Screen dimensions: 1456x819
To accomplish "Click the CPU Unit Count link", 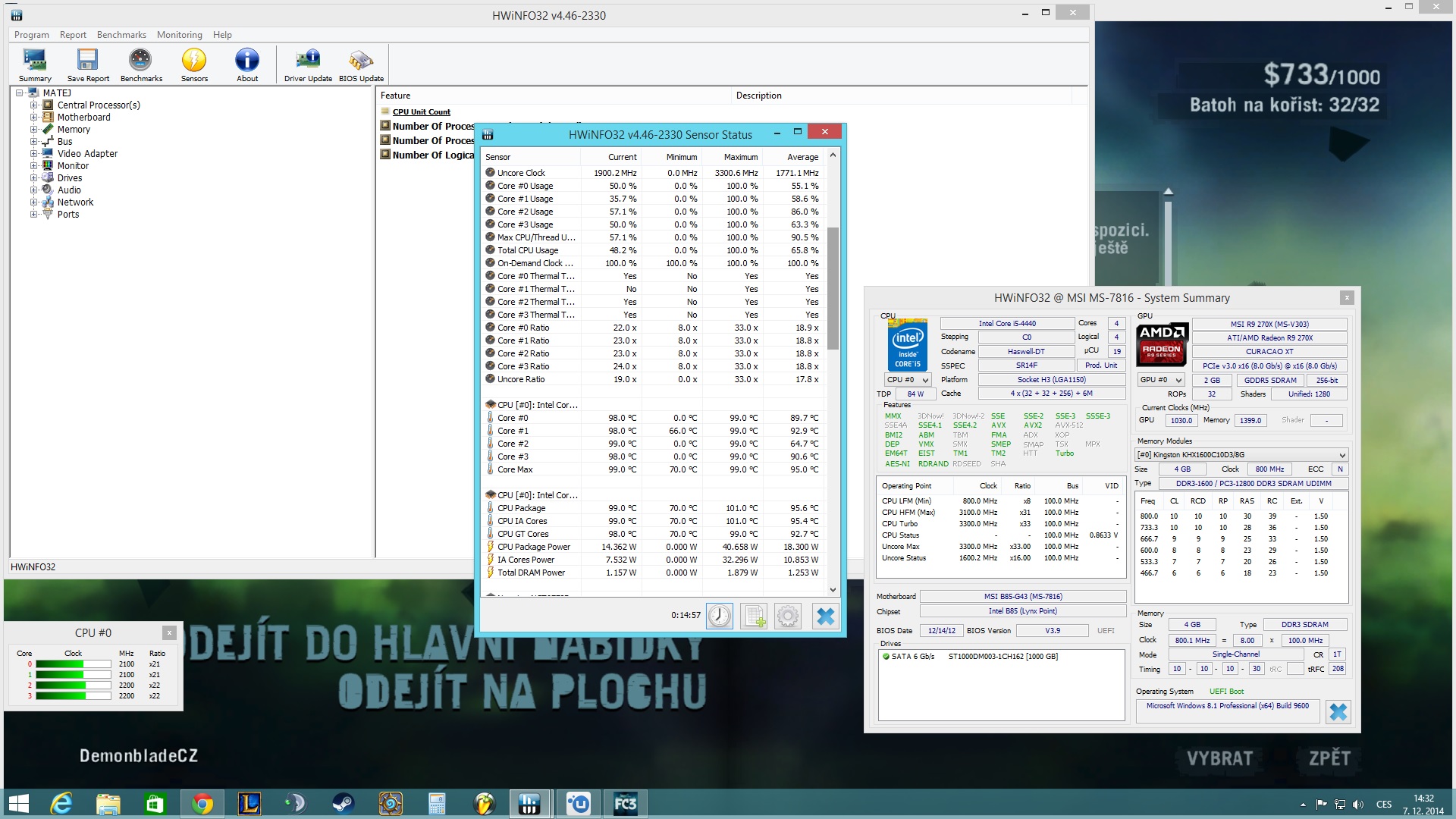I will click(421, 112).
